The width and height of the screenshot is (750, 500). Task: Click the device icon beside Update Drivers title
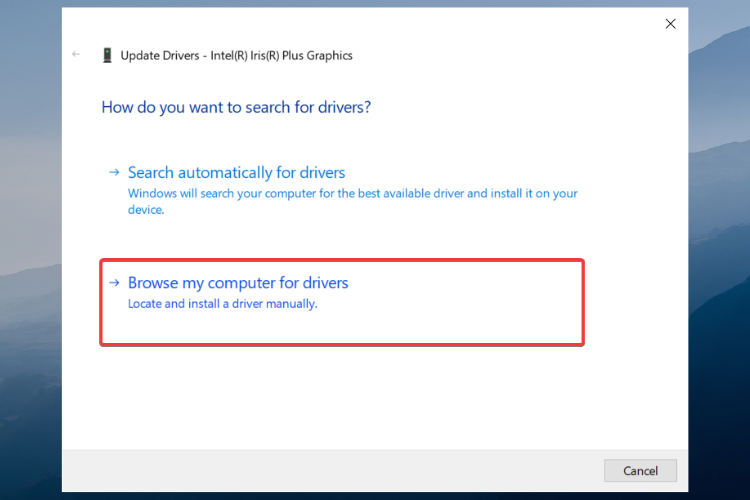click(x=107, y=56)
